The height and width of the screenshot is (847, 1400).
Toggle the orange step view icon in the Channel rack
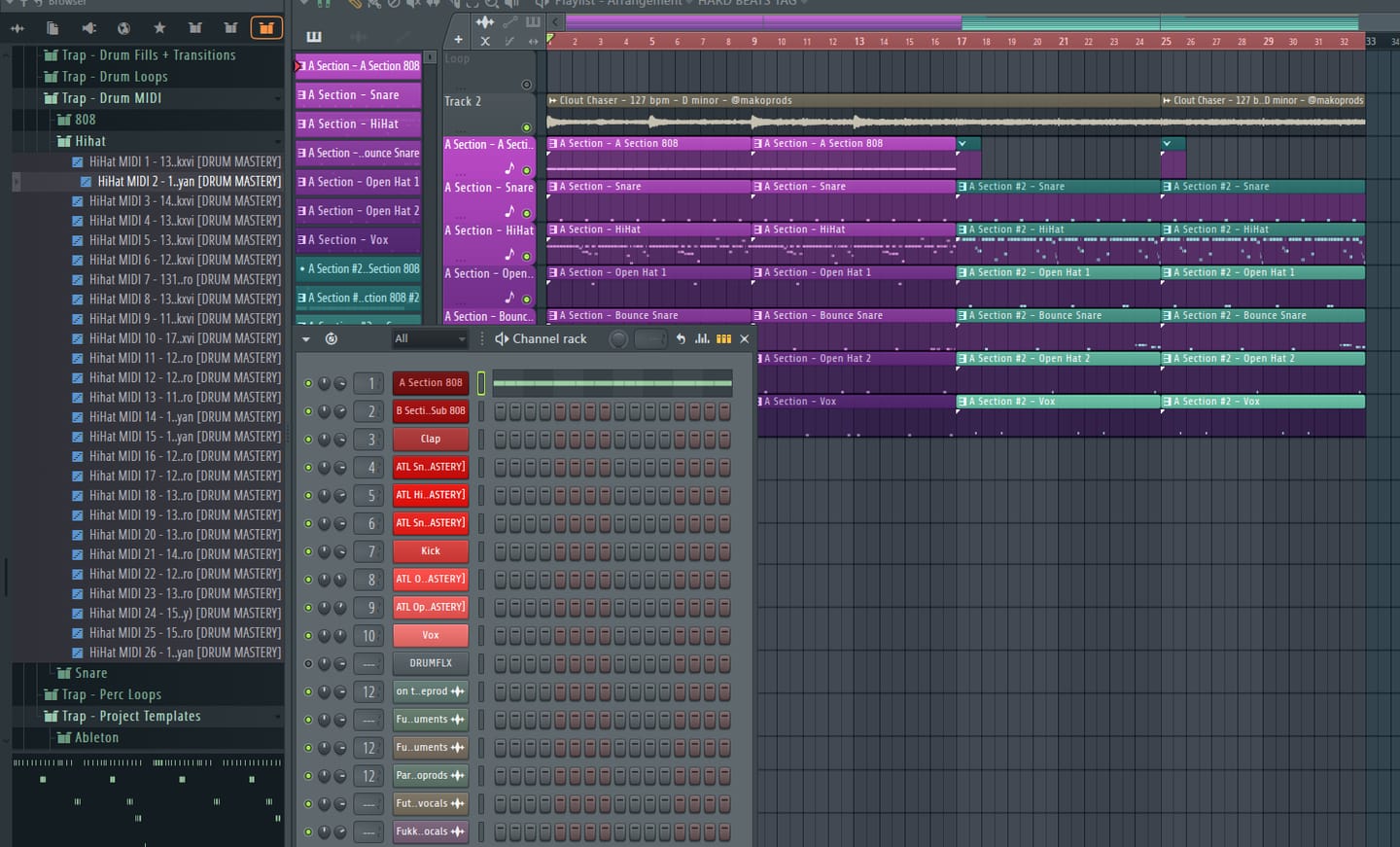(x=723, y=338)
